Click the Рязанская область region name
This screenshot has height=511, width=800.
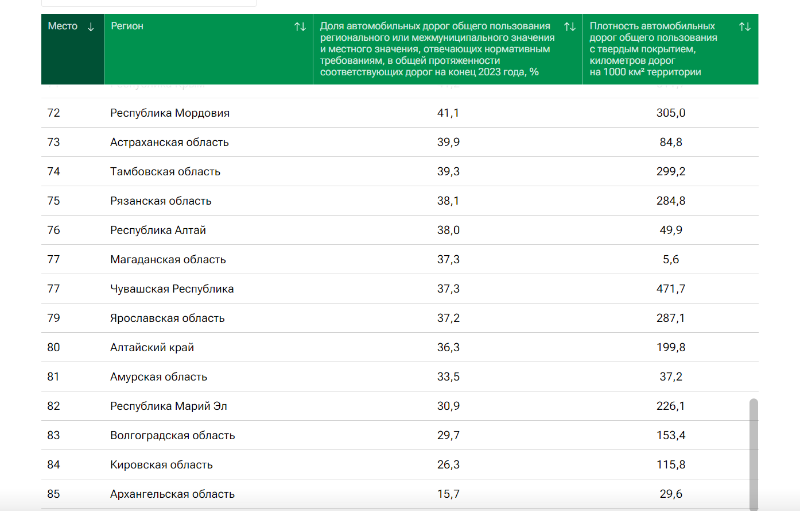click(161, 201)
